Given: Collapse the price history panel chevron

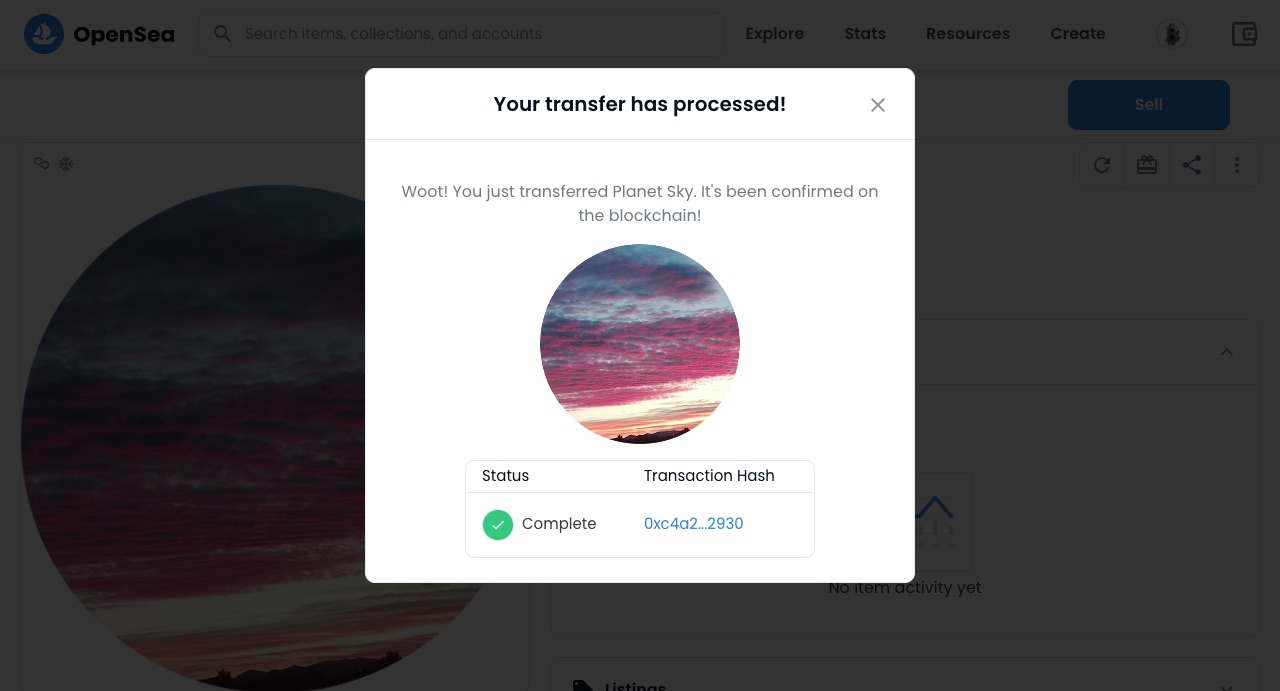Looking at the screenshot, I should click(1227, 352).
